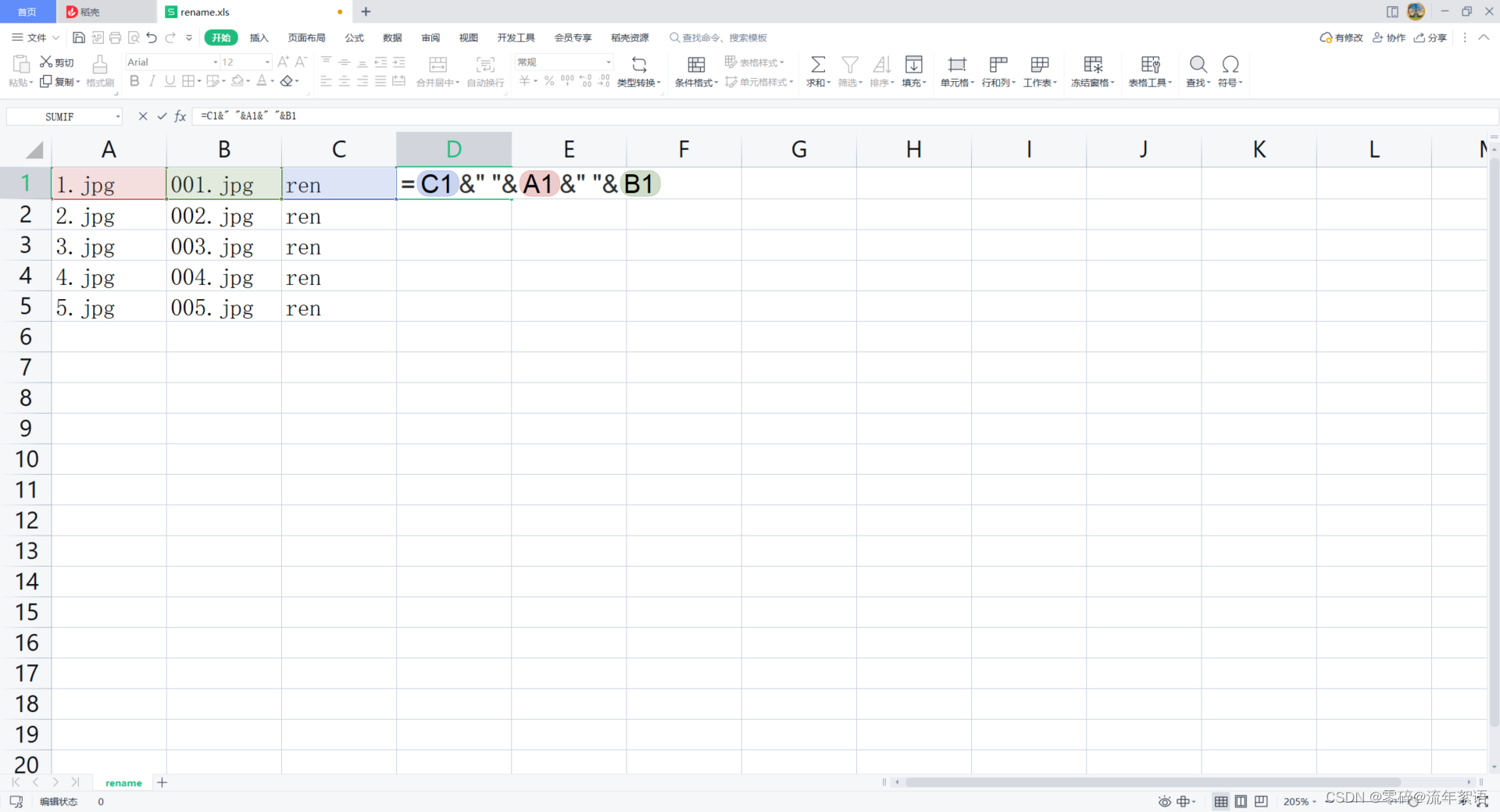Click the Filter (筛选) funnel icon
This screenshot has width=1500, height=812.
click(850, 65)
